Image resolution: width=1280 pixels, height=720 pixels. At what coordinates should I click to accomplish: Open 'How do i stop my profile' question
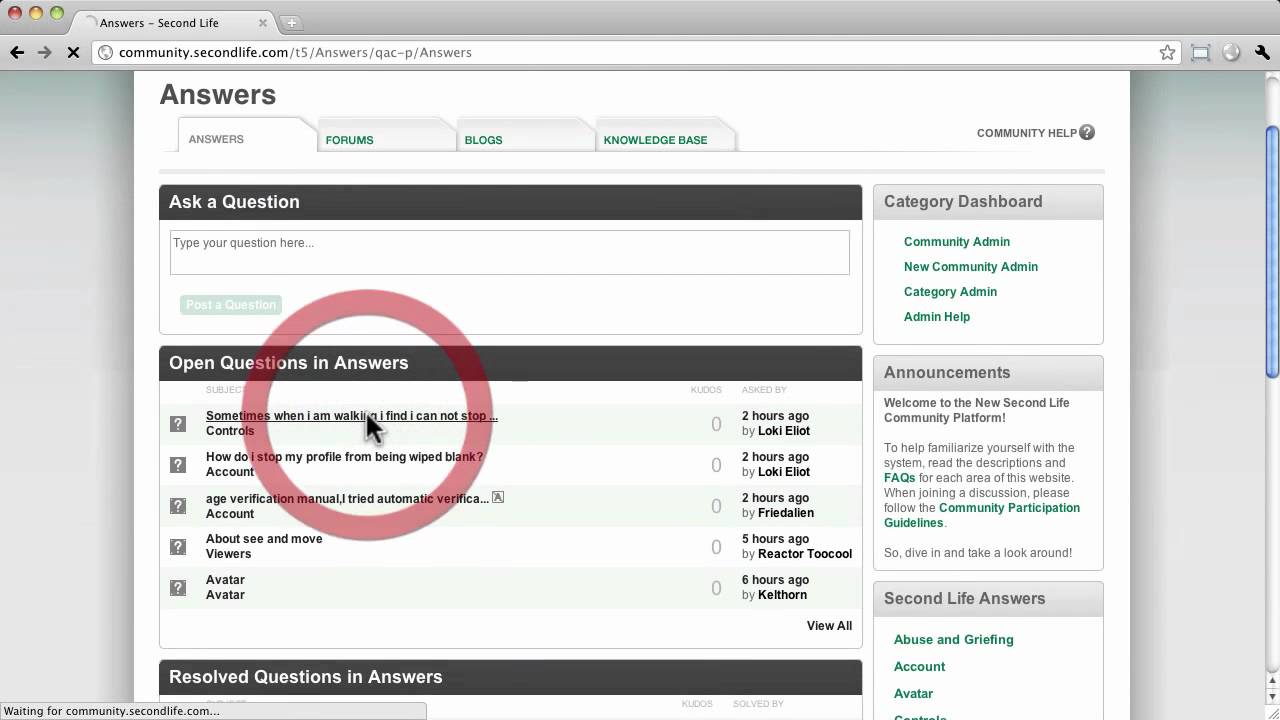click(x=344, y=456)
